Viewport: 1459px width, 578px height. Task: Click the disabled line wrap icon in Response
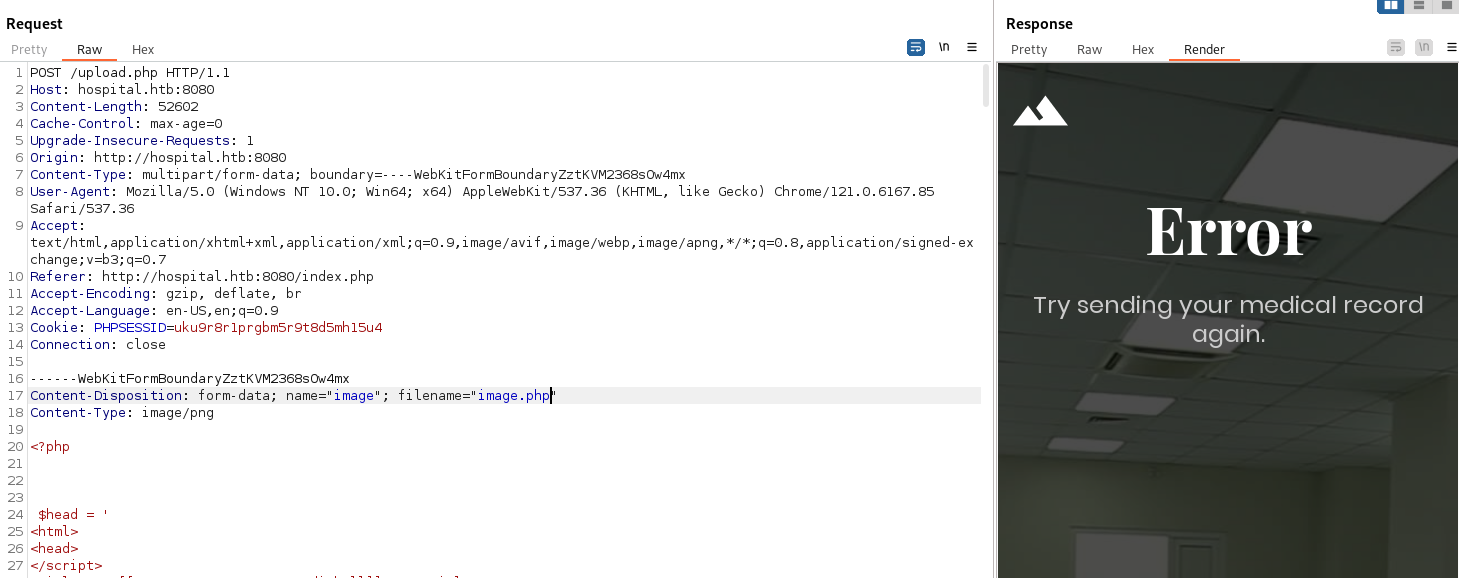click(1396, 47)
